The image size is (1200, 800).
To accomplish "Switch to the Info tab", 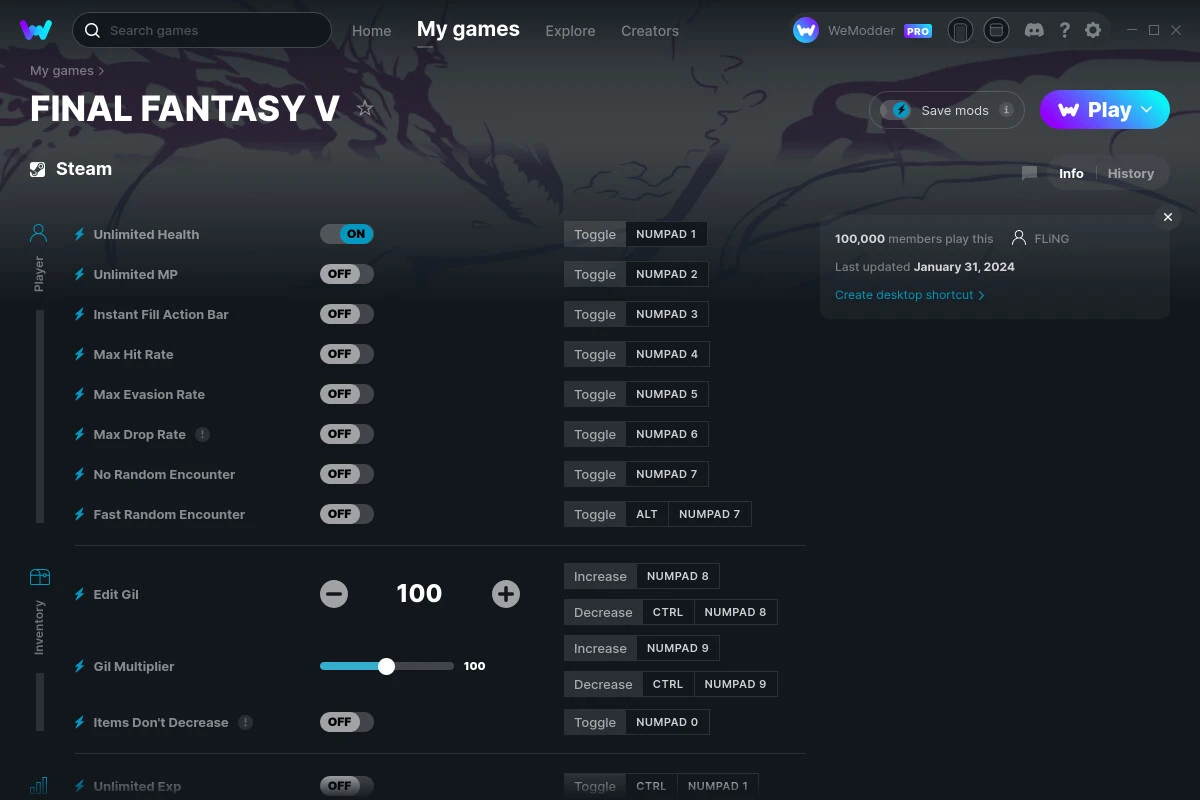I will coord(1071,173).
